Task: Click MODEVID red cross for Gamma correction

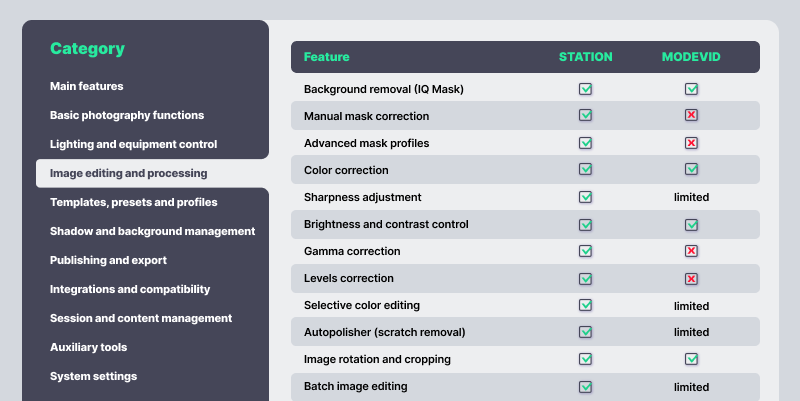Action: [x=691, y=251]
